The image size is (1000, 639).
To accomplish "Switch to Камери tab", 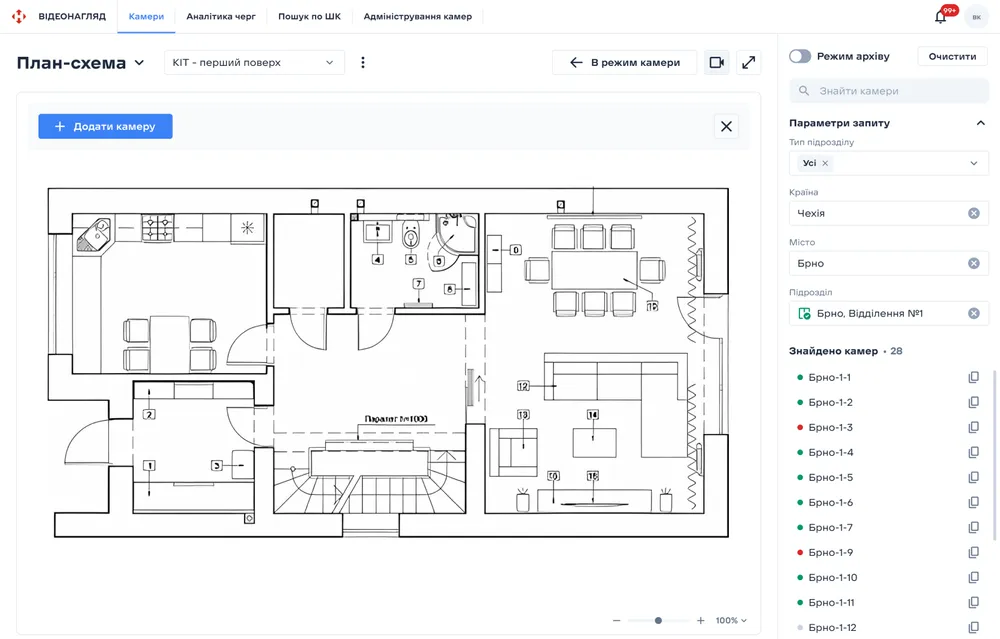I will (146, 17).
